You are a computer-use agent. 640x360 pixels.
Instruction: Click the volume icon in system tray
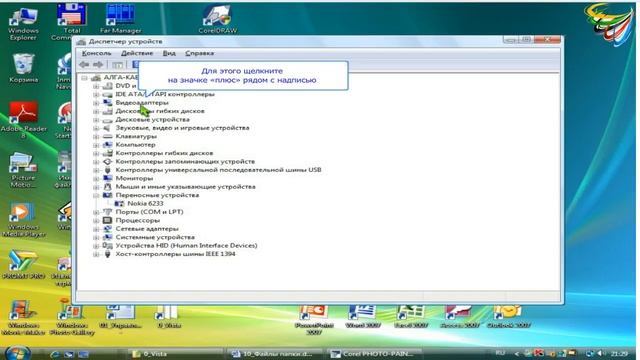(x=600, y=353)
